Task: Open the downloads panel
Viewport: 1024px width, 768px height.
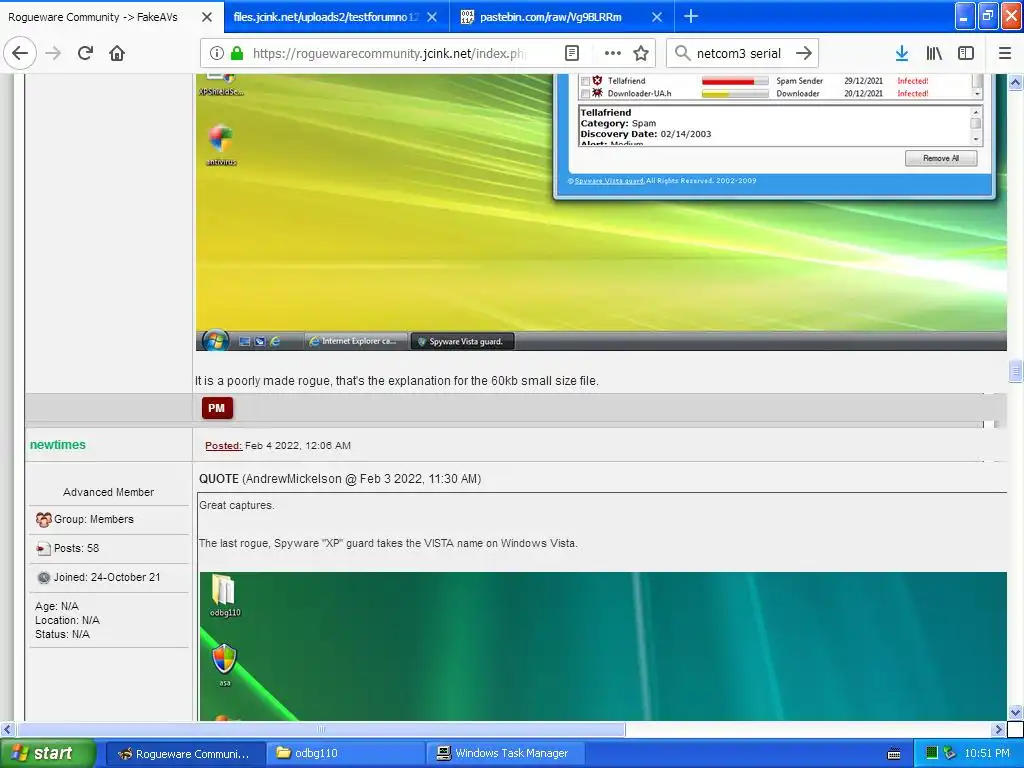Action: click(x=901, y=53)
